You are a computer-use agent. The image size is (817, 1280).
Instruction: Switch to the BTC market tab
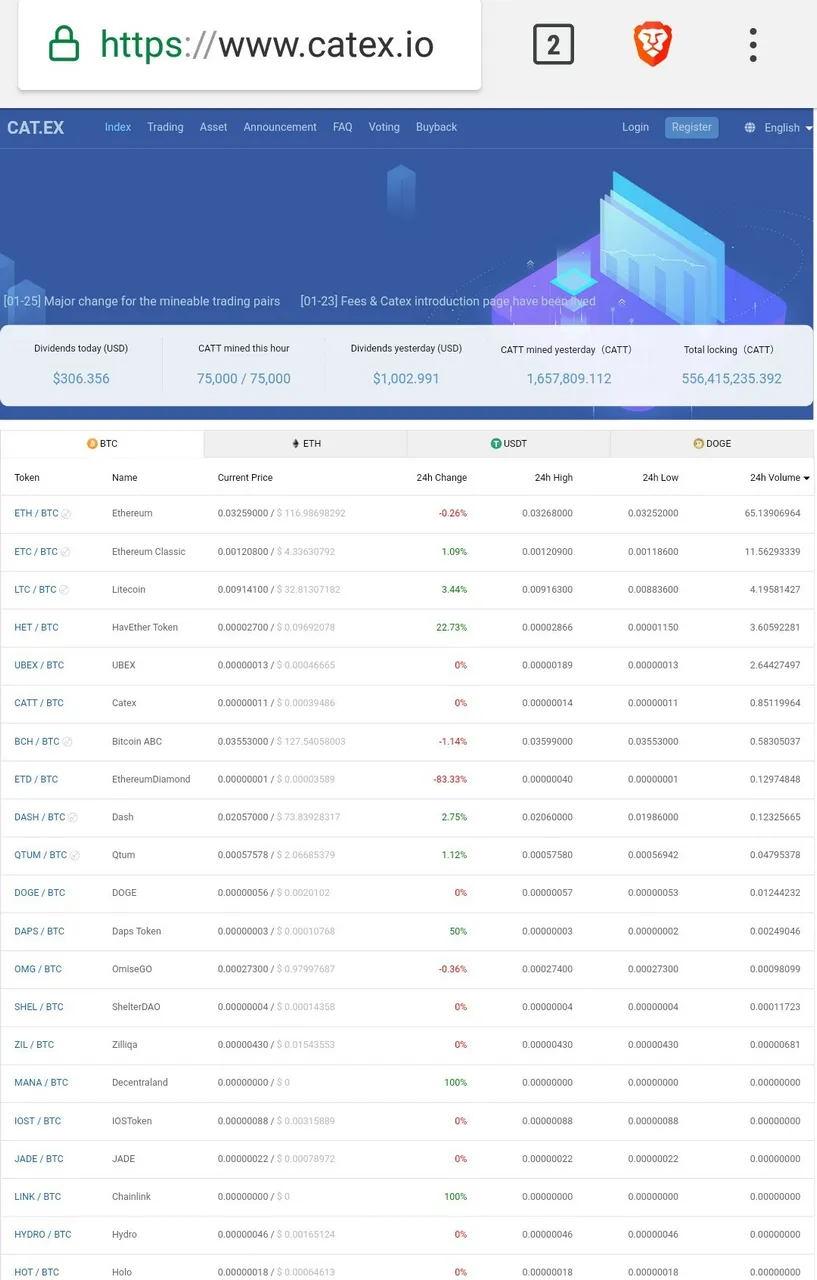tap(102, 444)
